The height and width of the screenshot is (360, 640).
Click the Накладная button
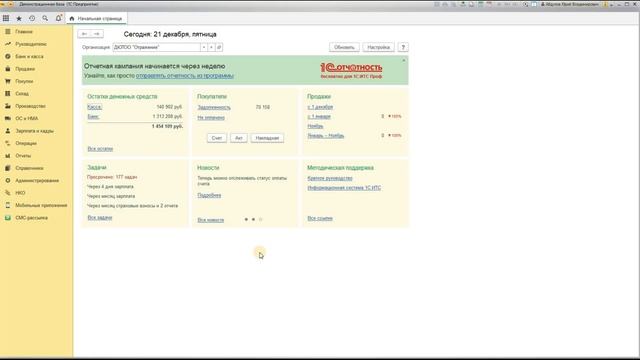pos(267,138)
